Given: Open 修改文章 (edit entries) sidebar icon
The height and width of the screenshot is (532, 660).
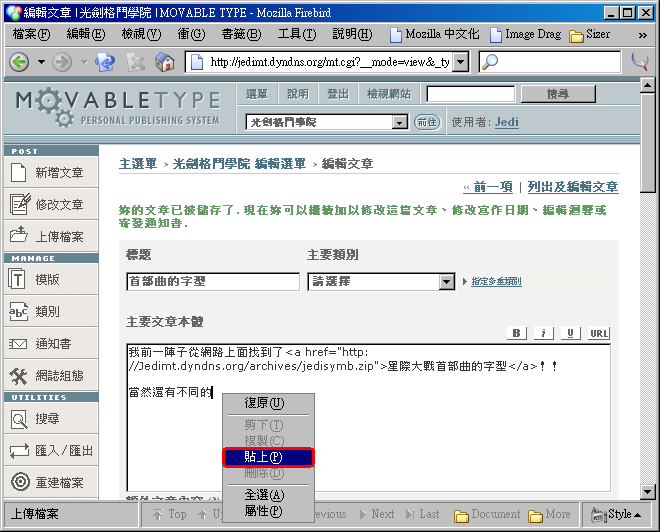Looking at the screenshot, I should coord(20,204).
